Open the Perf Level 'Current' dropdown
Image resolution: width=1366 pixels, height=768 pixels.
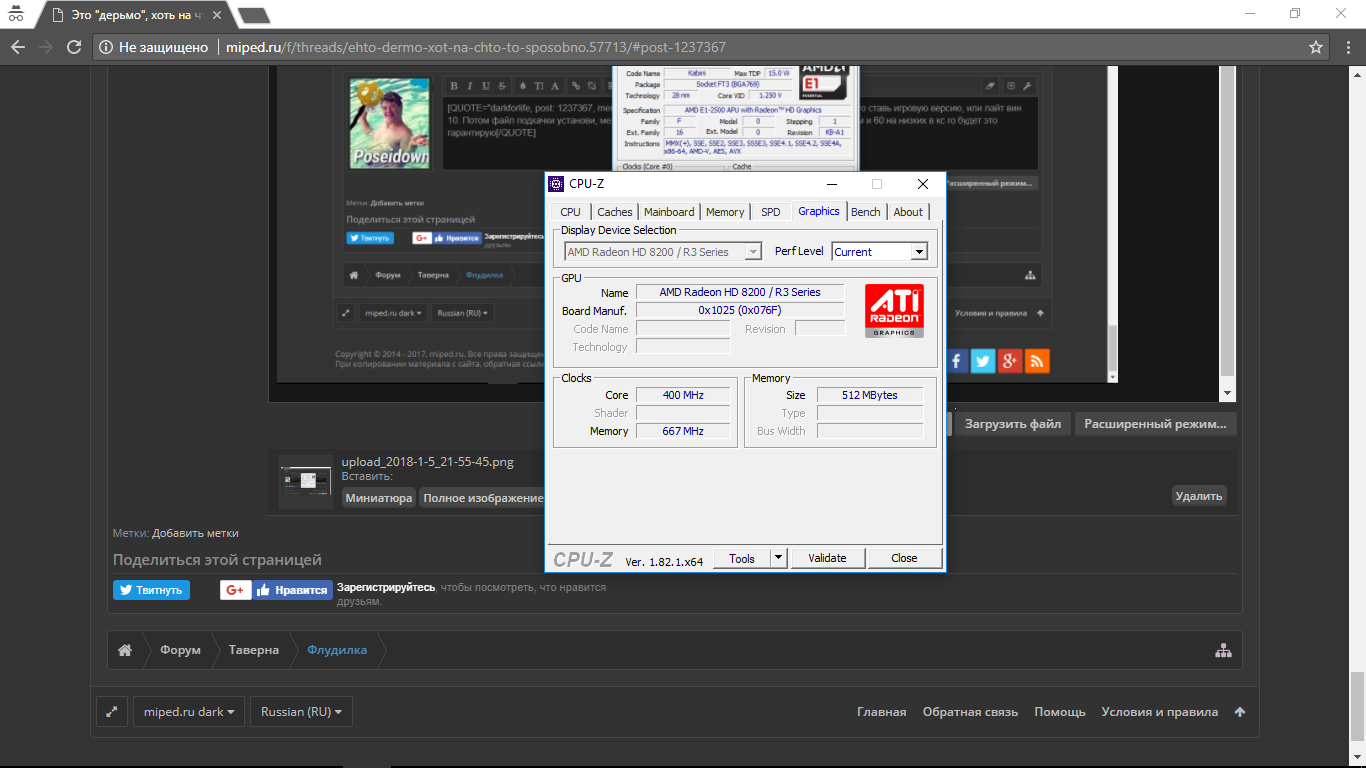pyautogui.click(x=880, y=252)
